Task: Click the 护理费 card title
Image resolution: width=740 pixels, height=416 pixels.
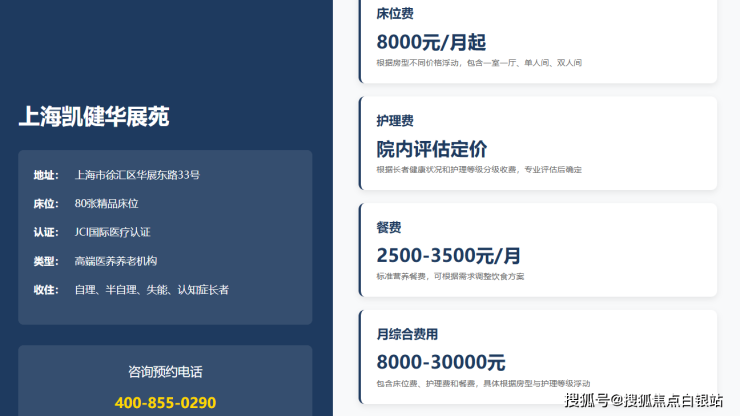Action: (395, 121)
